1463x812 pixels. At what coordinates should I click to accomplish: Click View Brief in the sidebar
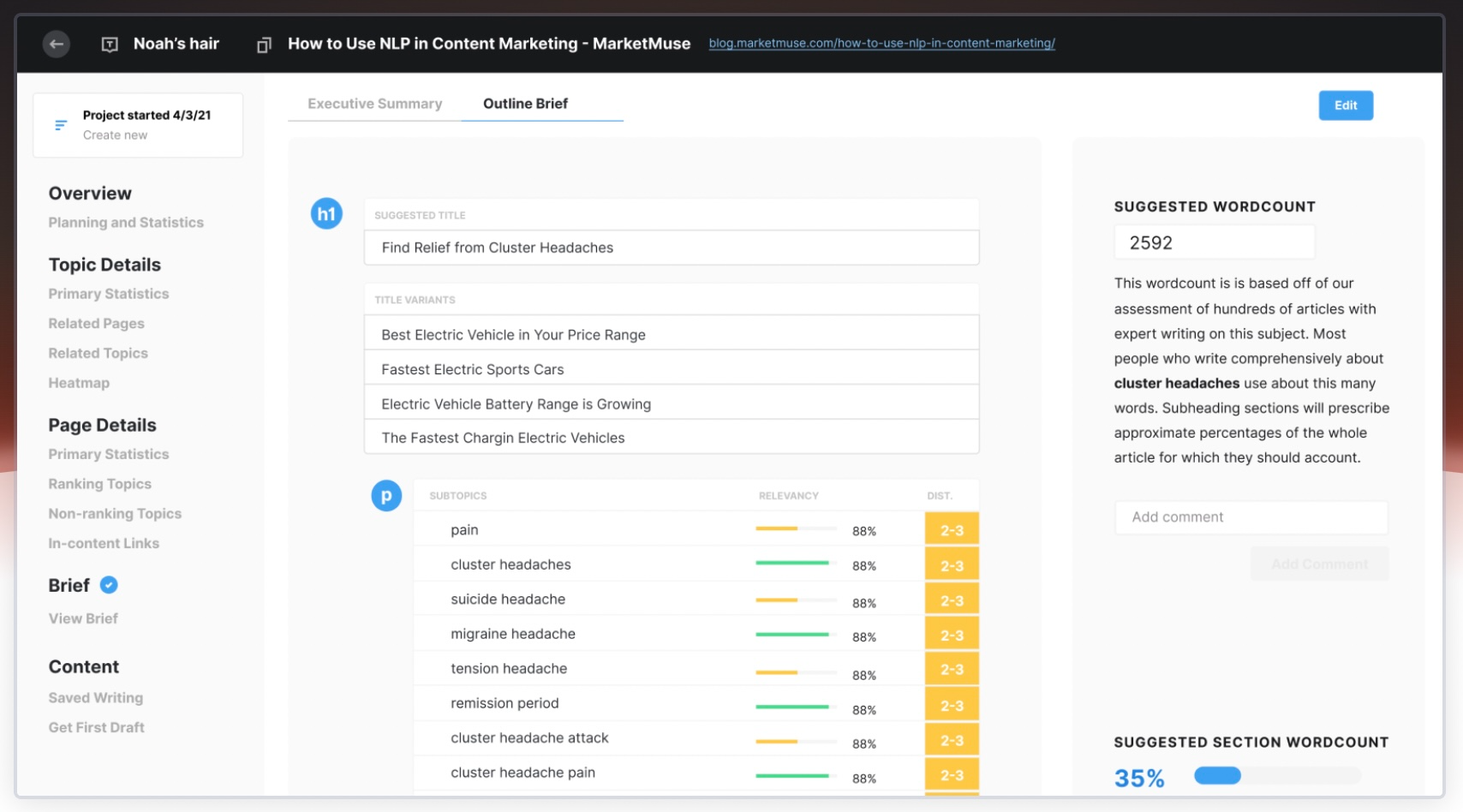tap(83, 618)
